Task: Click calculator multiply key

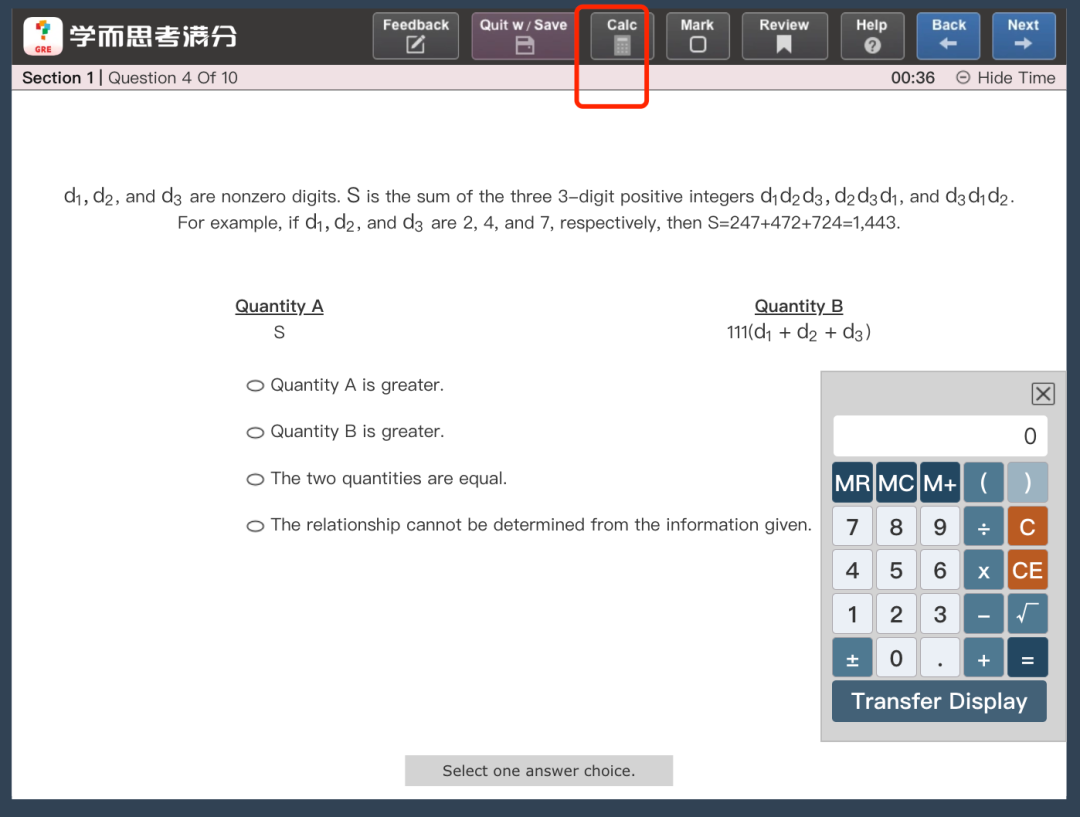Action: [984, 570]
